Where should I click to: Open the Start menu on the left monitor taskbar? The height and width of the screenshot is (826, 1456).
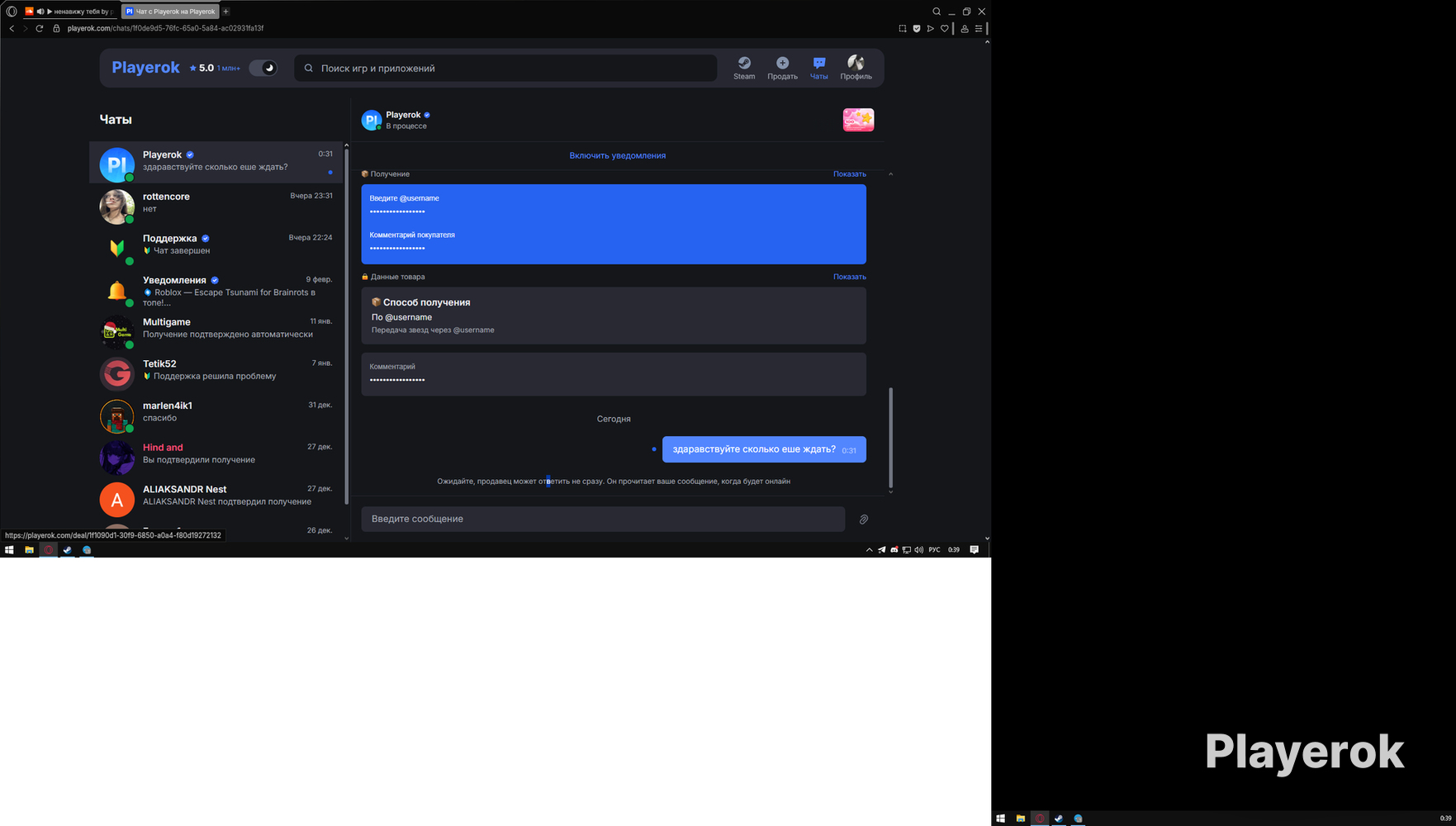click(9, 549)
